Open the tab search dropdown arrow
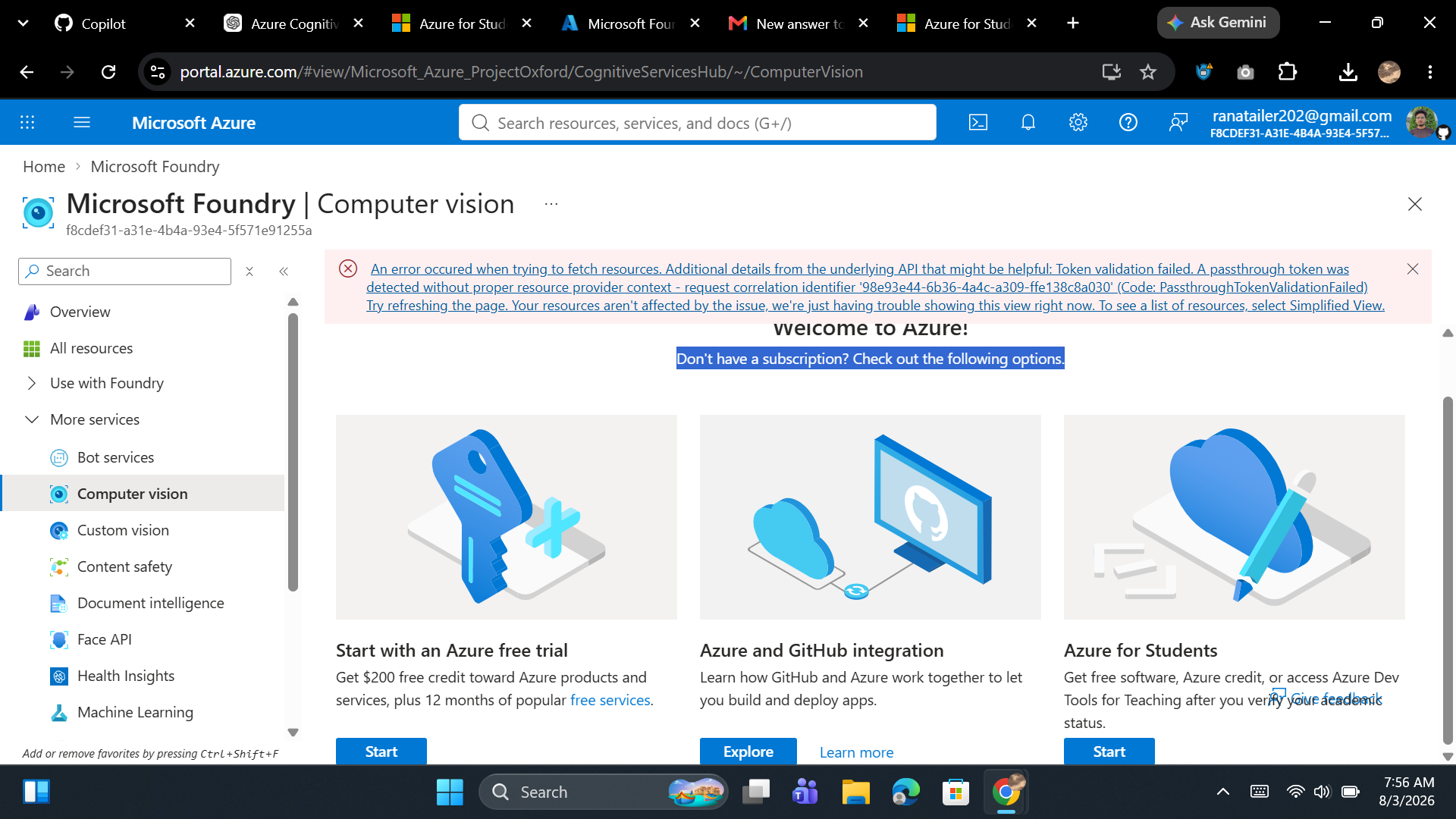 tap(23, 24)
